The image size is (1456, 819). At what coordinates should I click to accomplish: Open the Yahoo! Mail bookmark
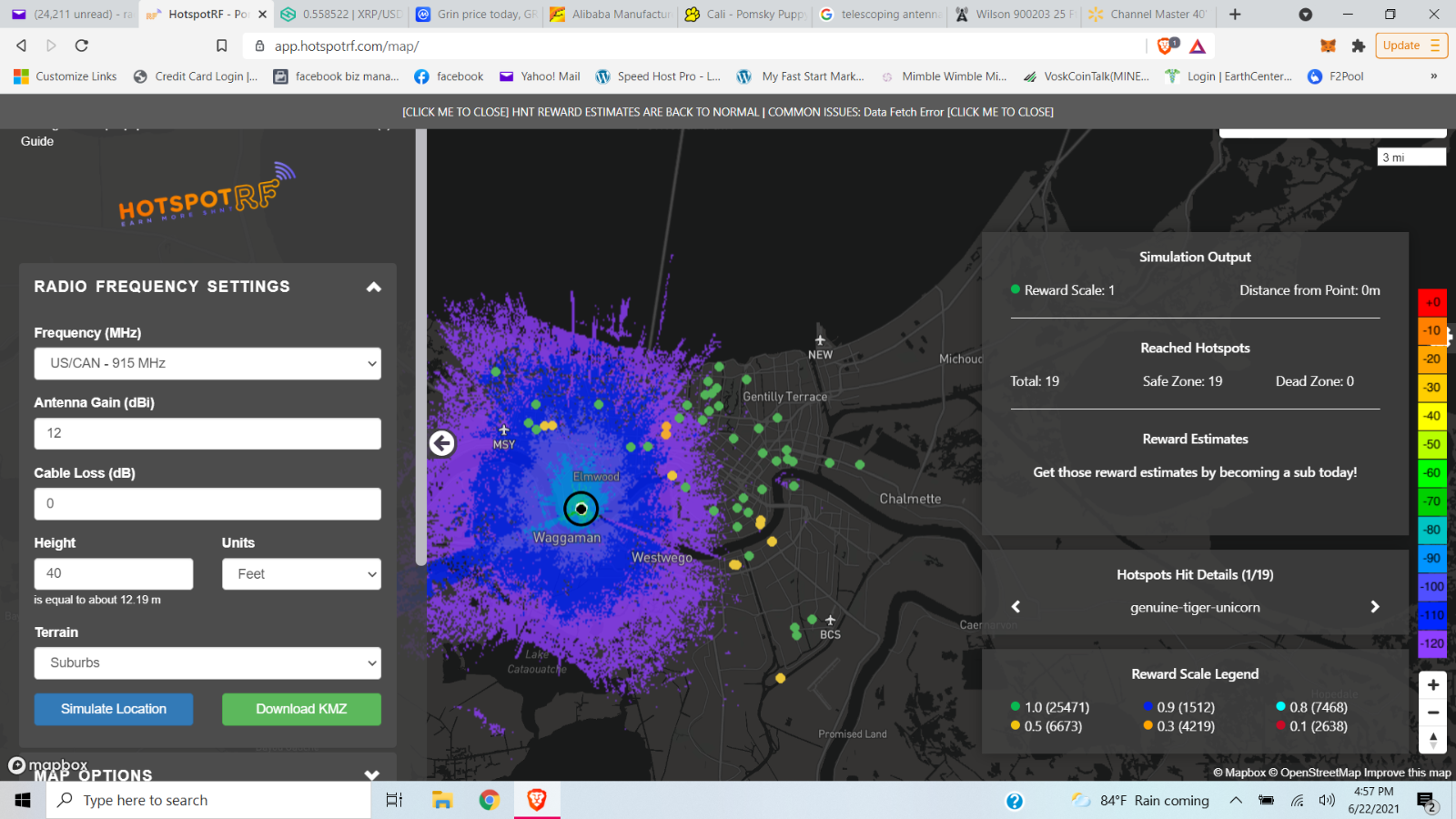point(540,76)
